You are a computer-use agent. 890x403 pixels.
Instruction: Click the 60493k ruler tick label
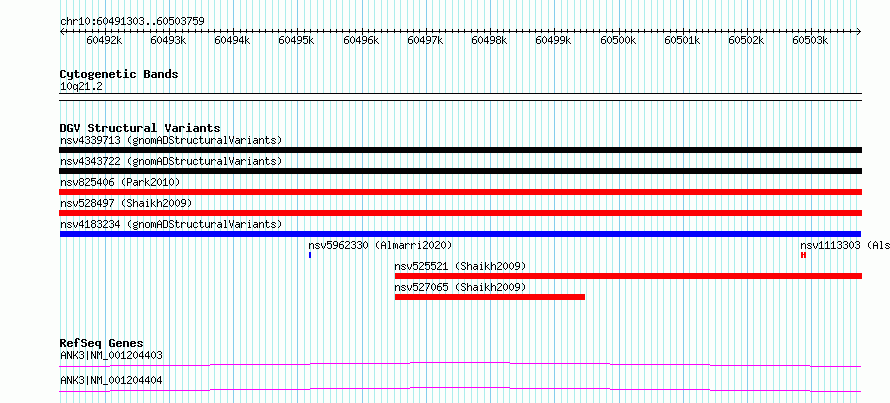point(168,40)
